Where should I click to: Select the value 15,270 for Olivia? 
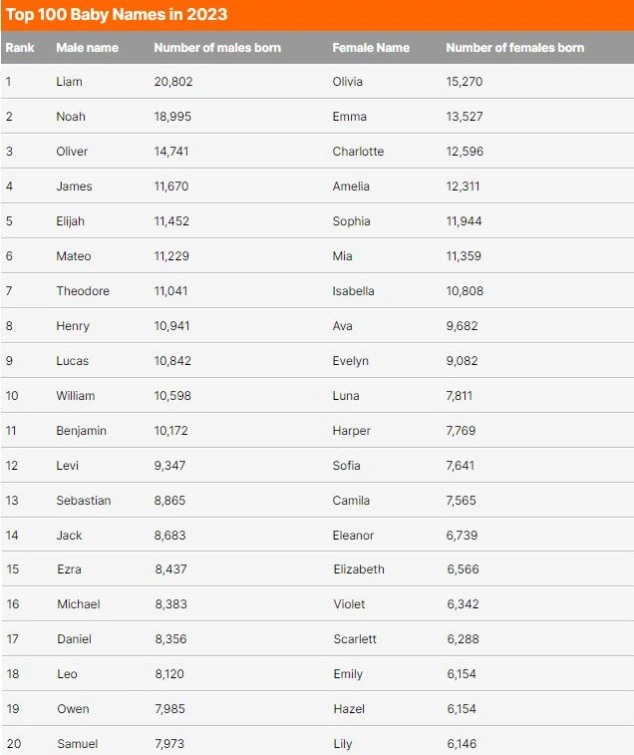464,82
